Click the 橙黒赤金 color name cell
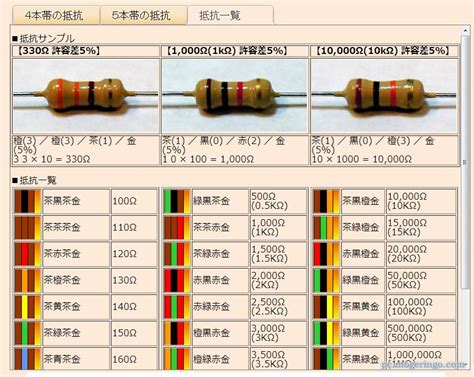Image resolution: width=474 pixels, height=377 pixels. (x=220, y=333)
